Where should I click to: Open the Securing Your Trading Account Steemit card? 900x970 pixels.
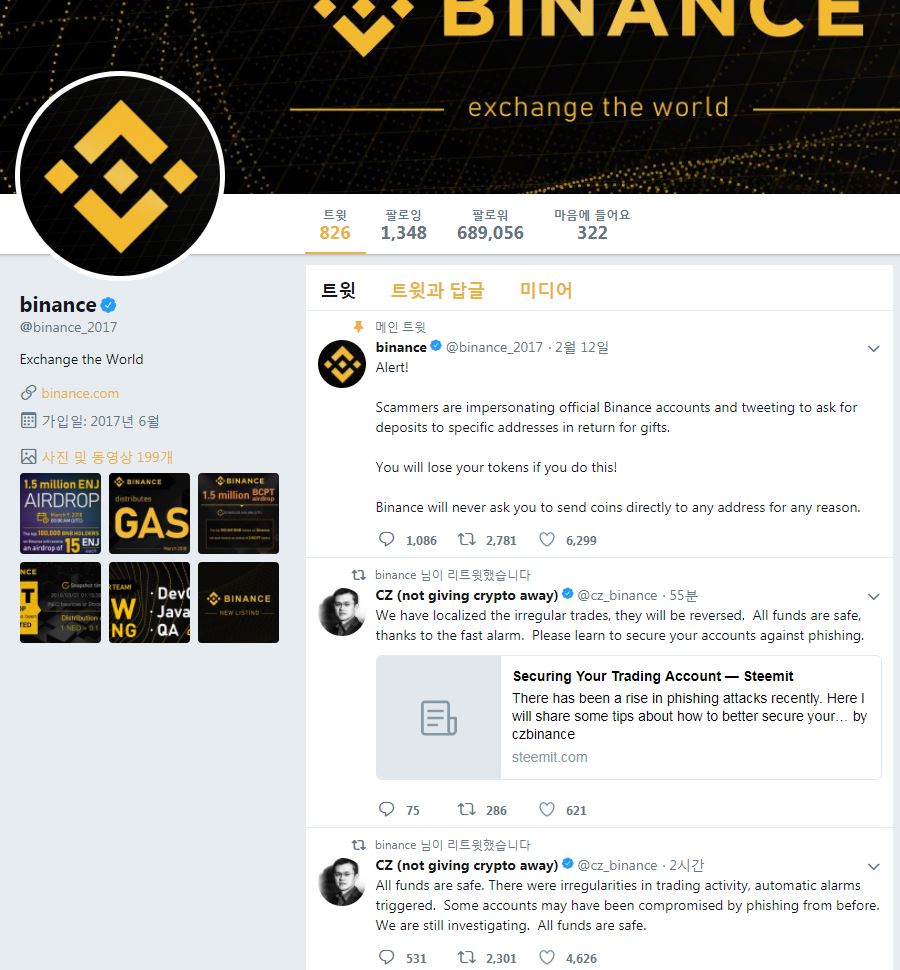click(628, 717)
